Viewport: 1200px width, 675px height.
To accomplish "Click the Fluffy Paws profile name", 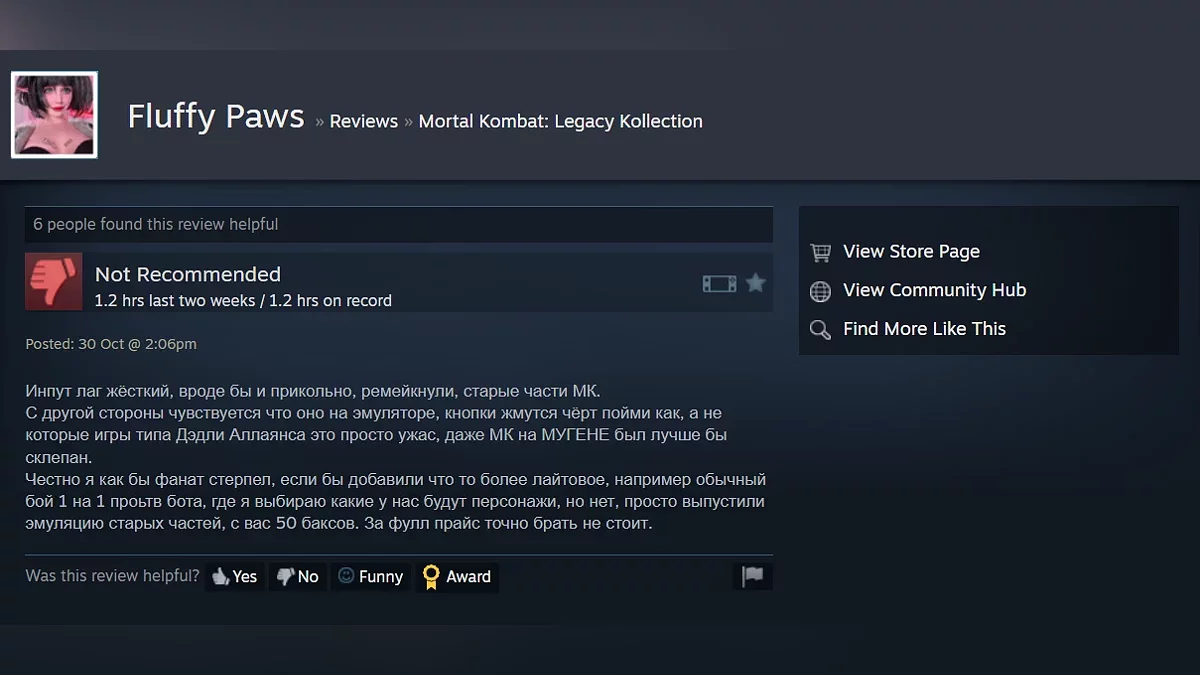I will click(216, 117).
